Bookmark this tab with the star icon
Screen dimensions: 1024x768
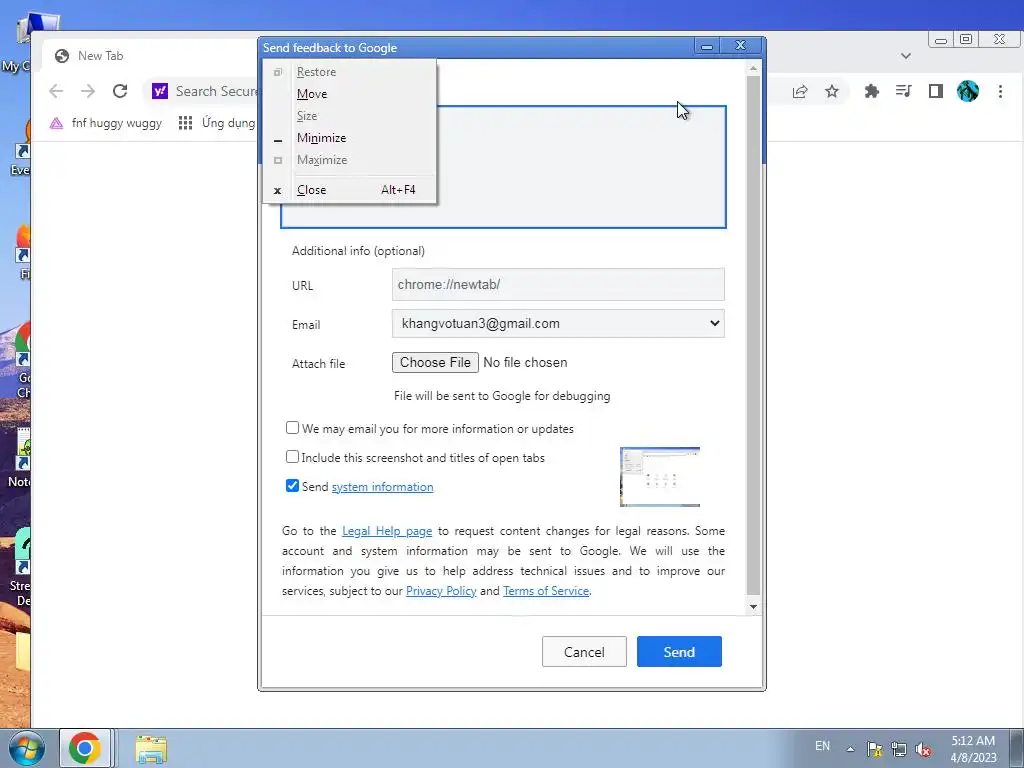(x=832, y=91)
